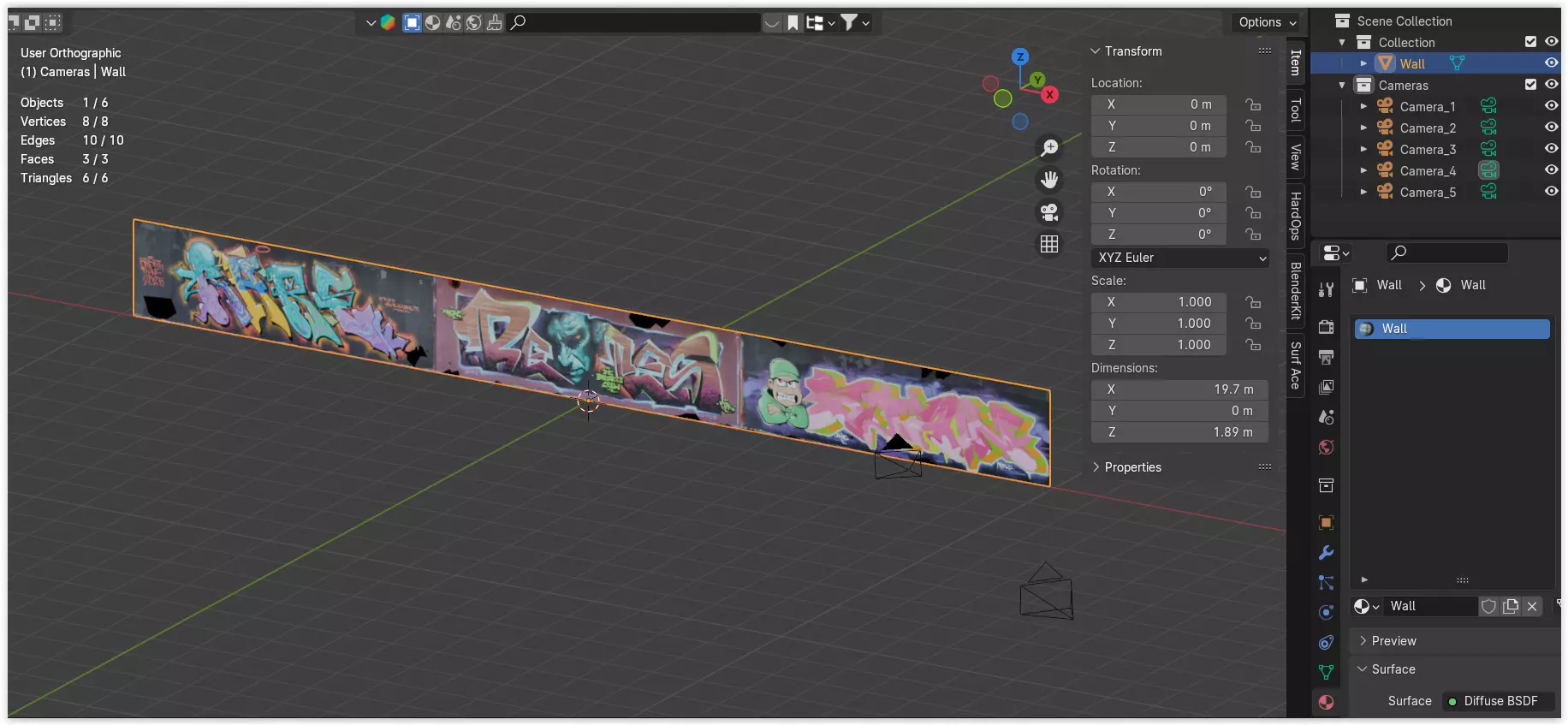Open the XYZ Euler rotation mode dropdown
The width and height of the screenshot is (1568, 725).
[1179, 258]
